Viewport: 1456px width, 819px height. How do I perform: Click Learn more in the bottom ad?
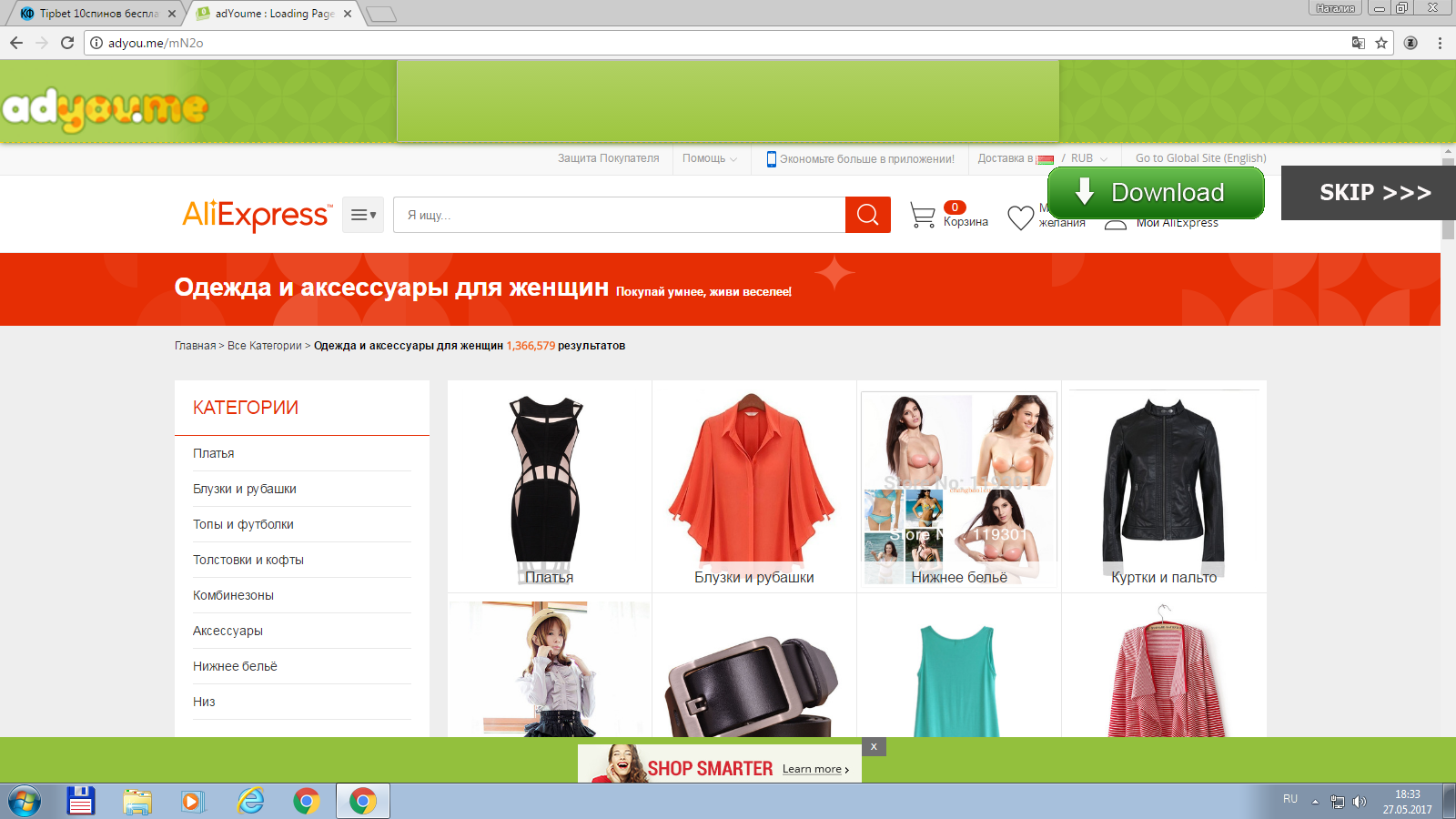[815, 769]
